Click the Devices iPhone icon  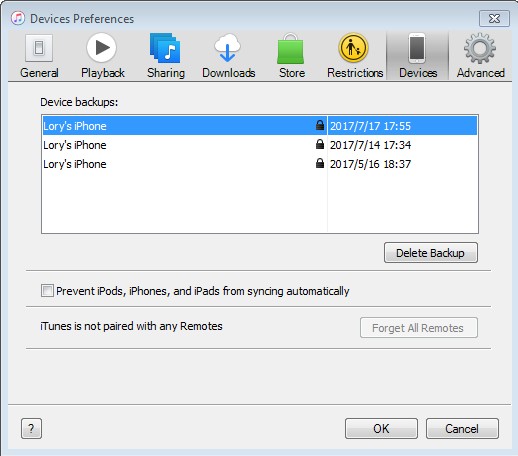417,48
